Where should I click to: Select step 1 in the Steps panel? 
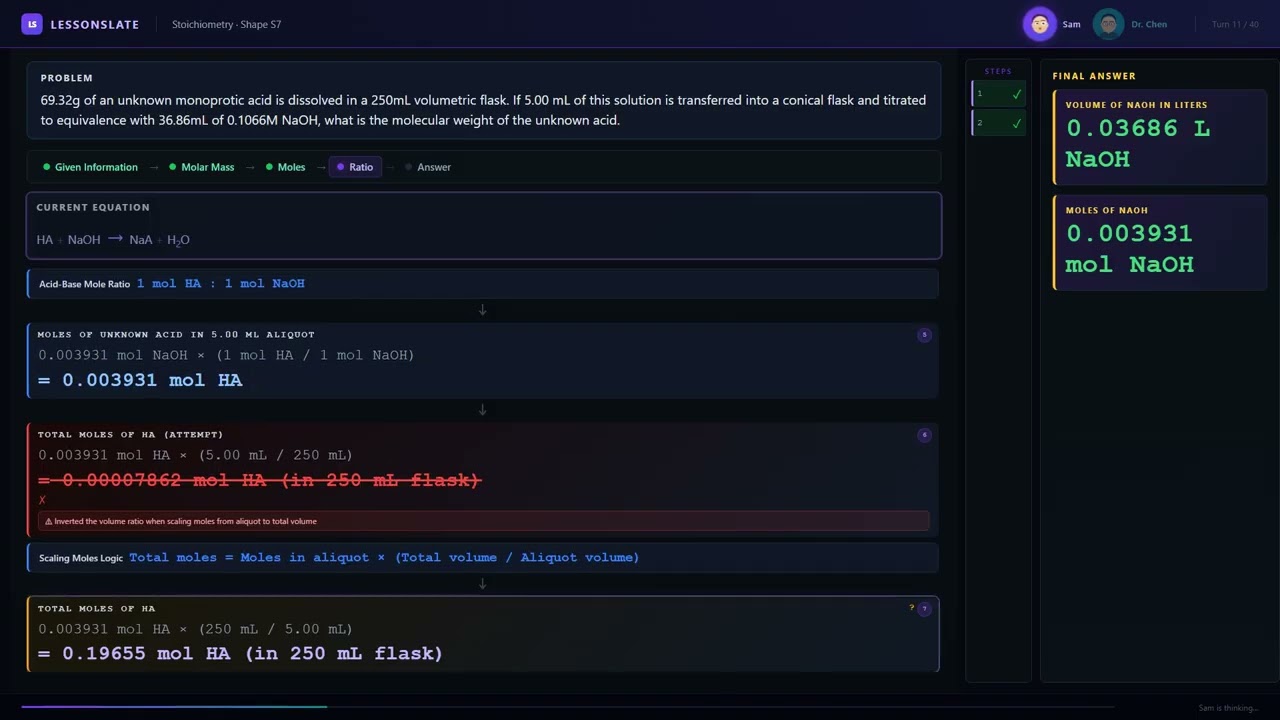(x=998, y=94)
